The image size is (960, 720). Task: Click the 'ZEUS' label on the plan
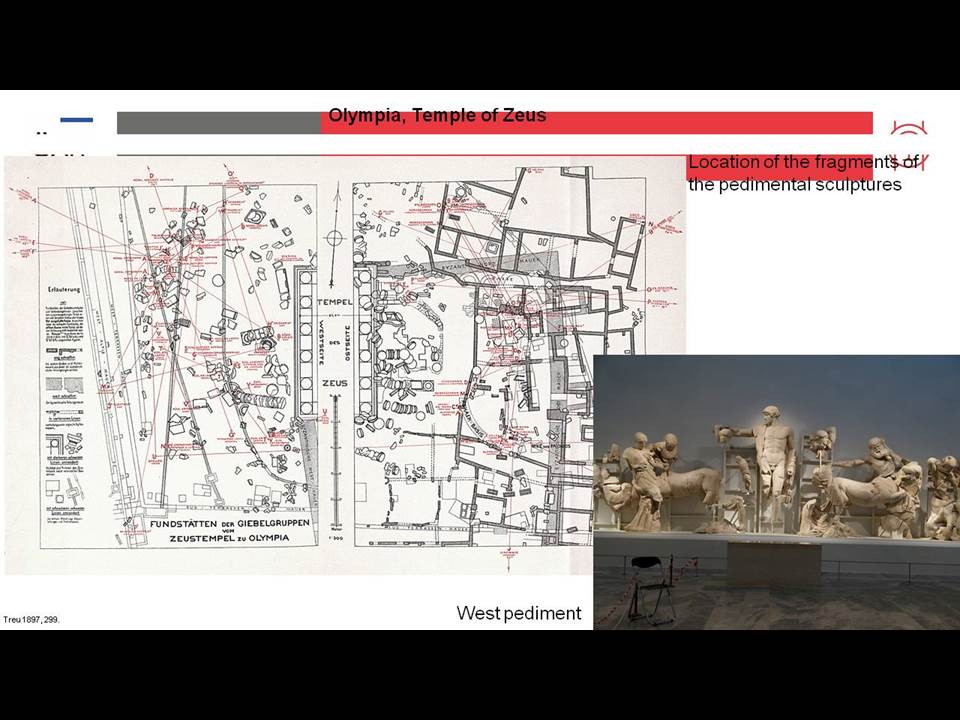point(335,383)
